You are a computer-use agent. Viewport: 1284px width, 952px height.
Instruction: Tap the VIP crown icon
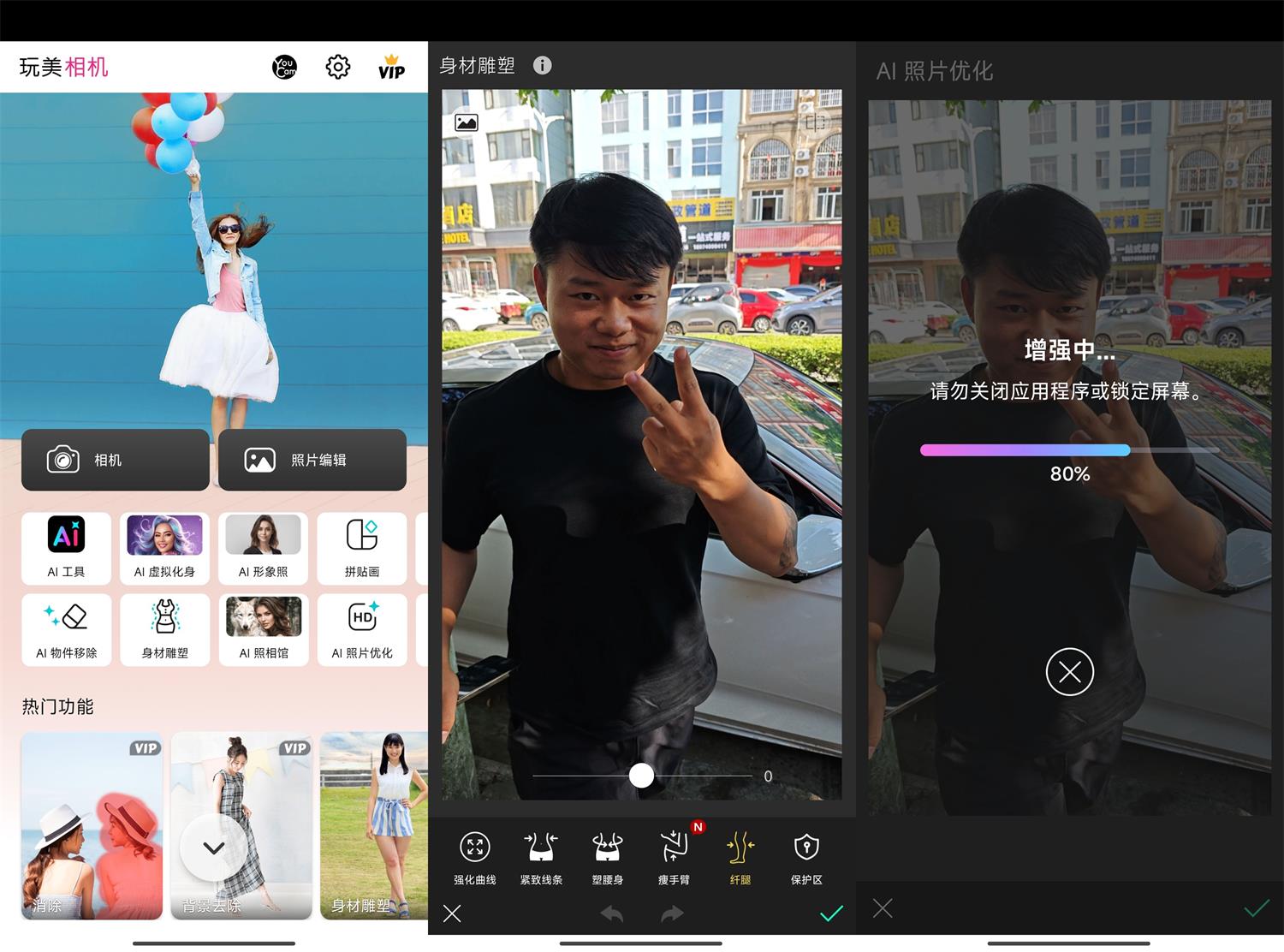tap(391, 67)
